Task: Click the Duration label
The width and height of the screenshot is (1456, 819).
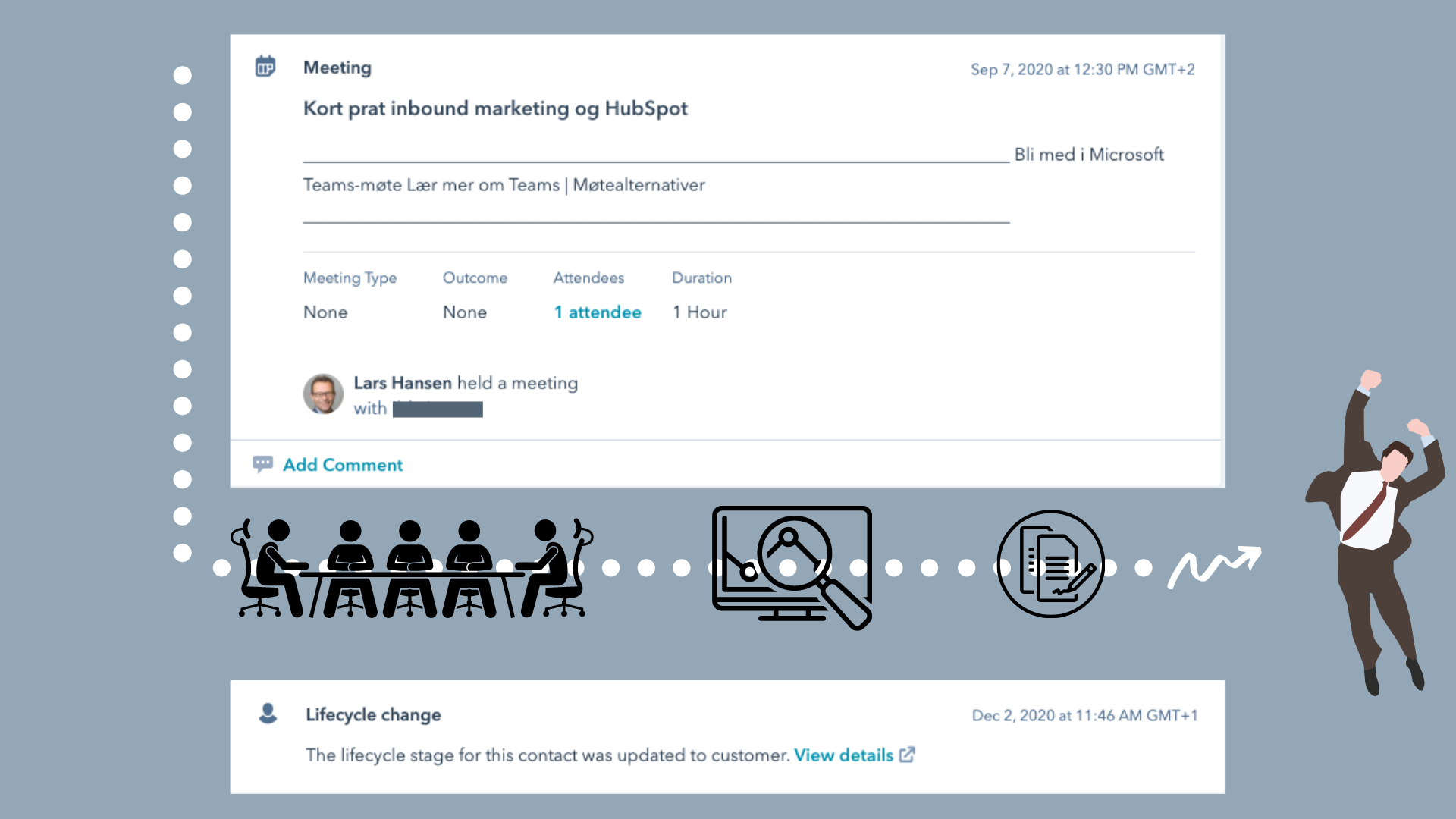Action: 701,278
